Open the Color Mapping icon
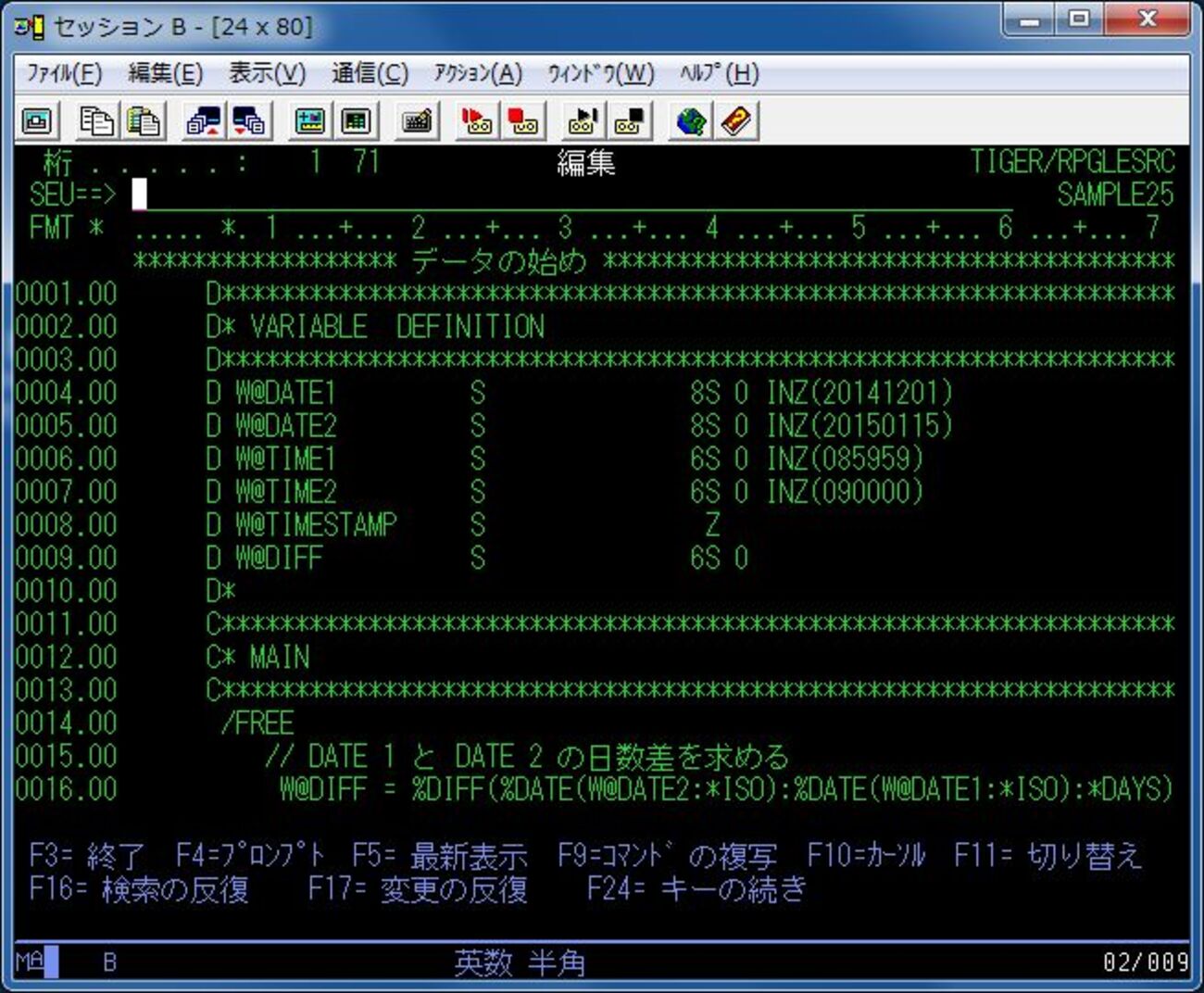 [x=356, y=121]
